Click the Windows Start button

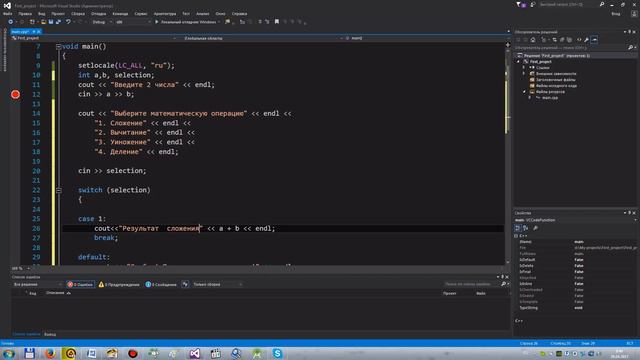click(x=9, y=353)
